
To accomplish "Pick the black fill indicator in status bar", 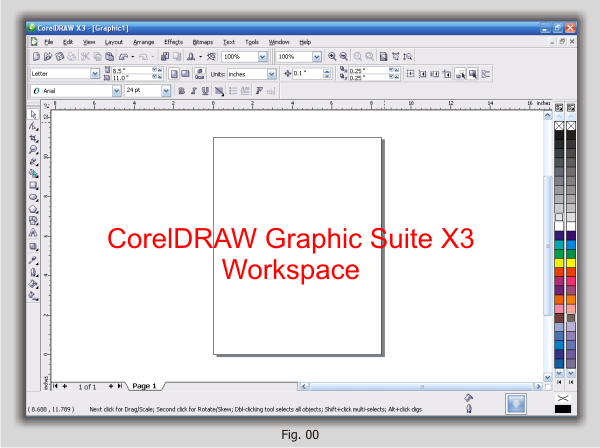I will [563, 409].
